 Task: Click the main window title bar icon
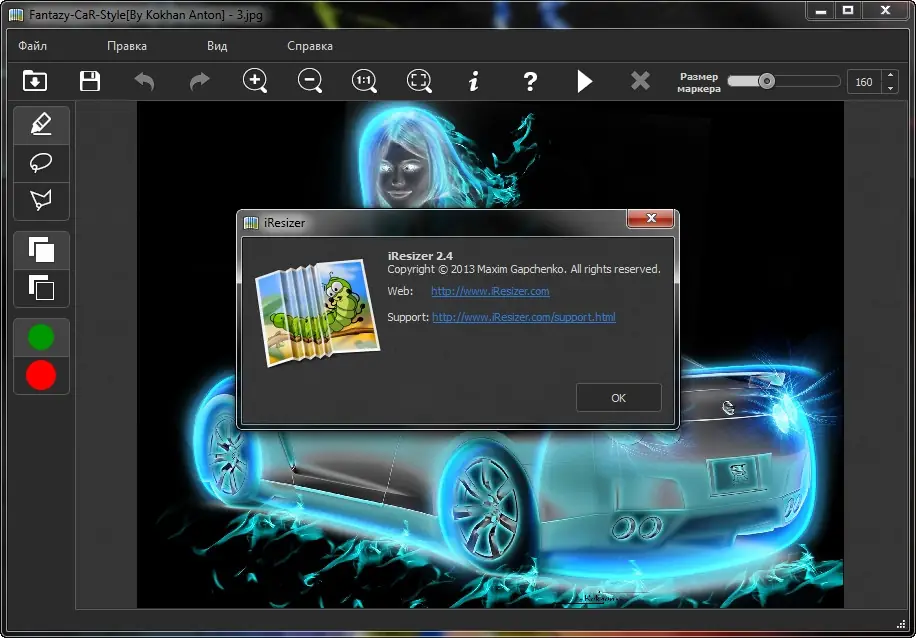(x=16, y=15)
